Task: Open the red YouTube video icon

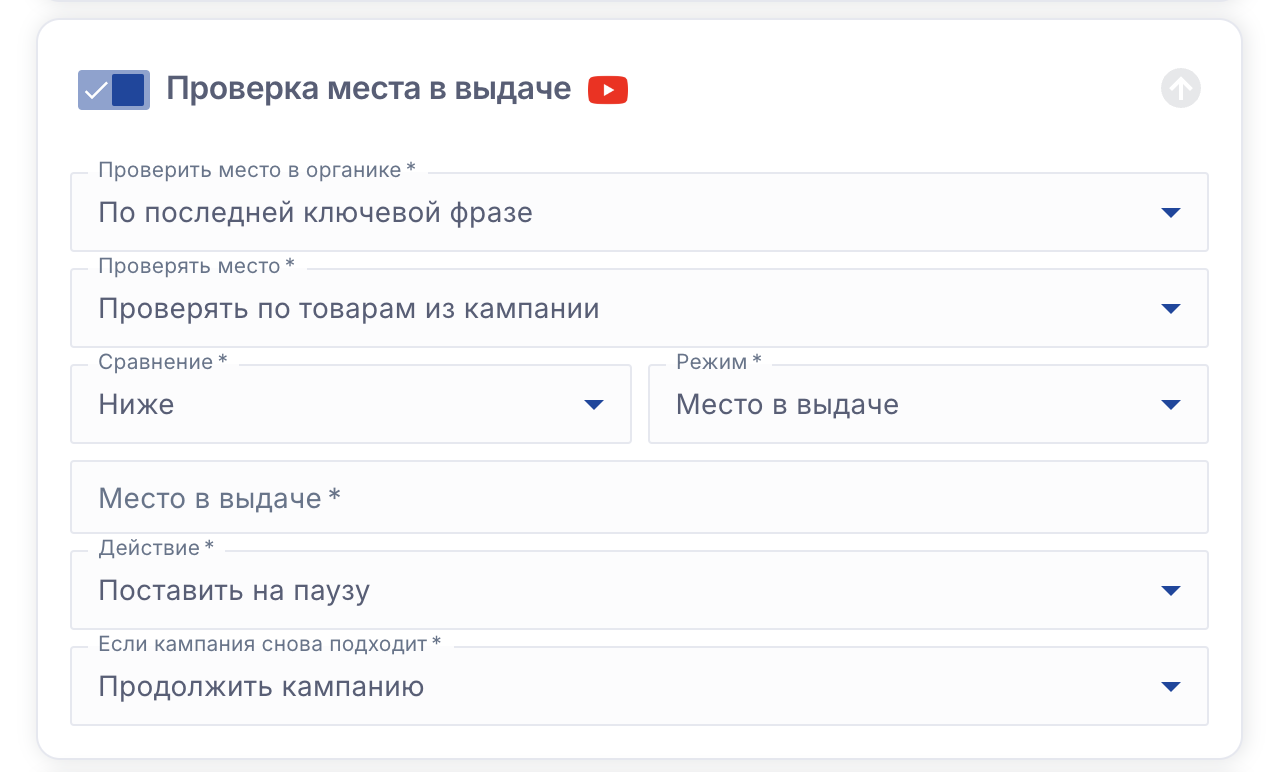Action: [x=607, y=90]
